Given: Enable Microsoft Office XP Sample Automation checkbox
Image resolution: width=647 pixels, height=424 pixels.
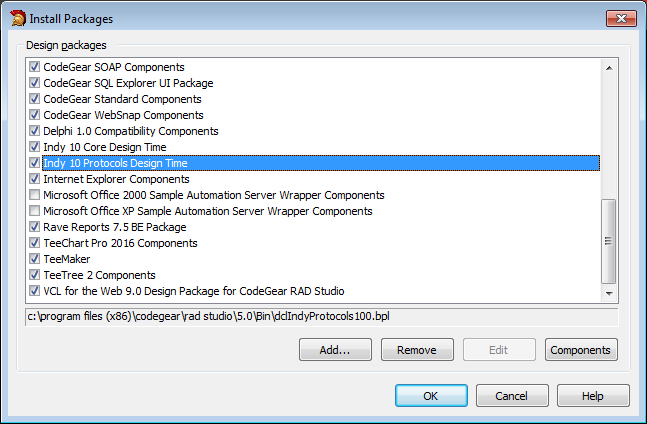Looking at the screenshot, I should click(x=35, y=211).
